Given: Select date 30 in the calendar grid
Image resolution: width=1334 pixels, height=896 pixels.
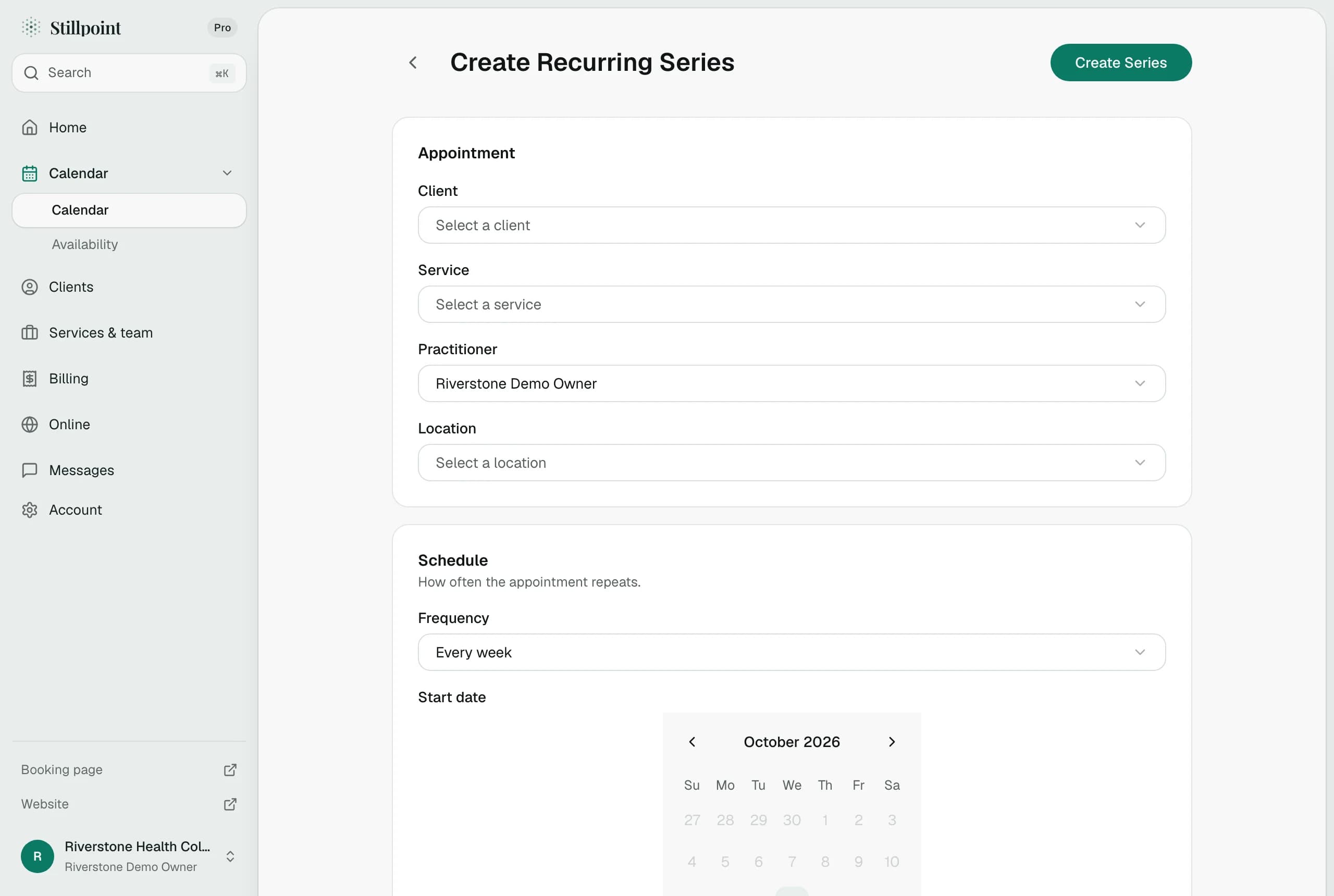Looking at the screenshot, I should click(792, 820).
